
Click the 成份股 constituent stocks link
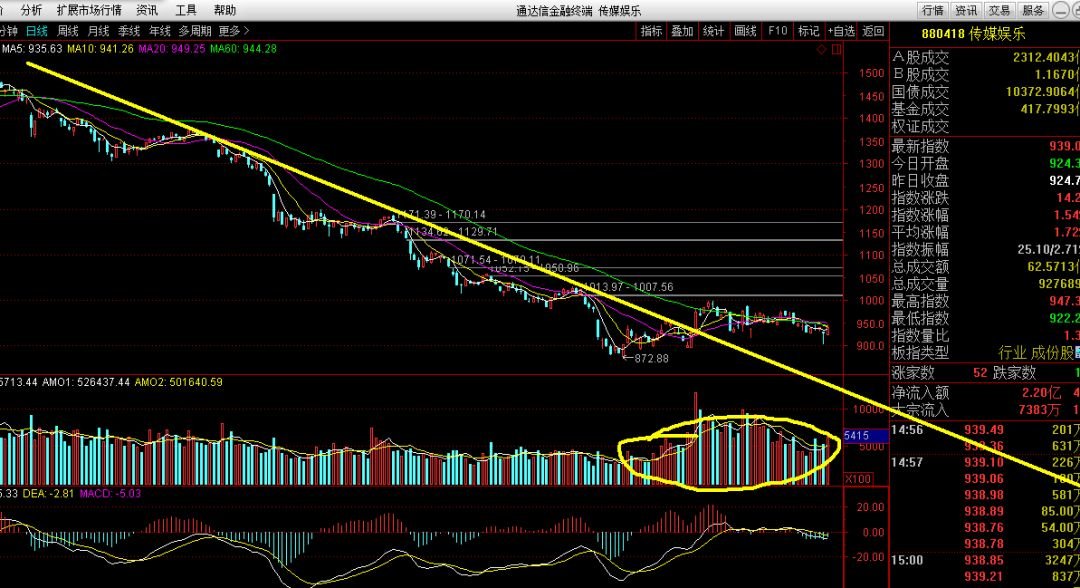[x=1057, y=353]
